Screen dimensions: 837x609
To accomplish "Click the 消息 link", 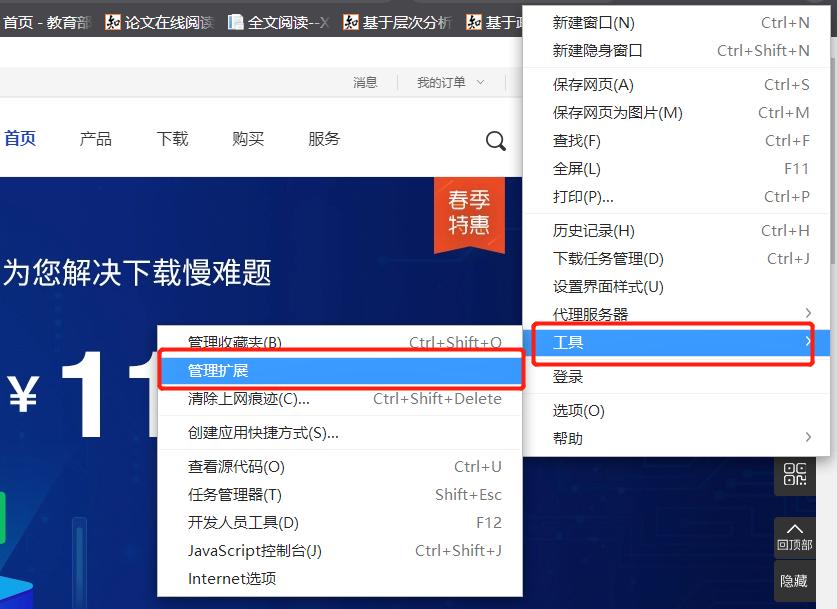I will [x=365, y=82].
